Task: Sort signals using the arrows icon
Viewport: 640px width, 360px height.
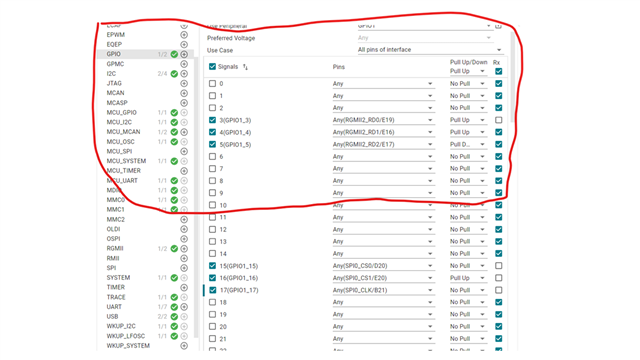Action: (245, 67)
